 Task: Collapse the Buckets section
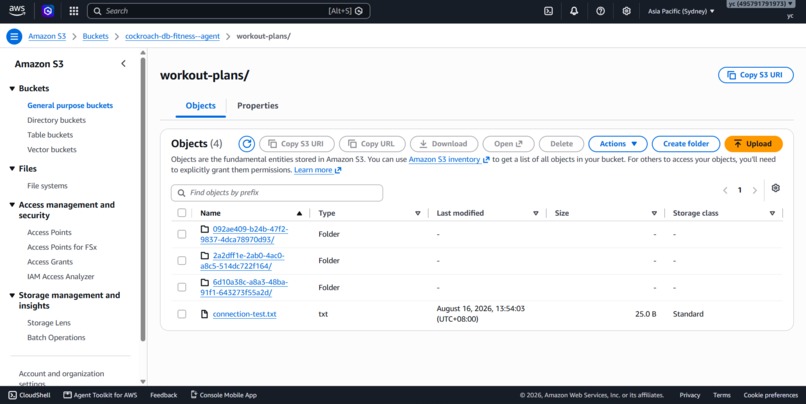[12, 88]
